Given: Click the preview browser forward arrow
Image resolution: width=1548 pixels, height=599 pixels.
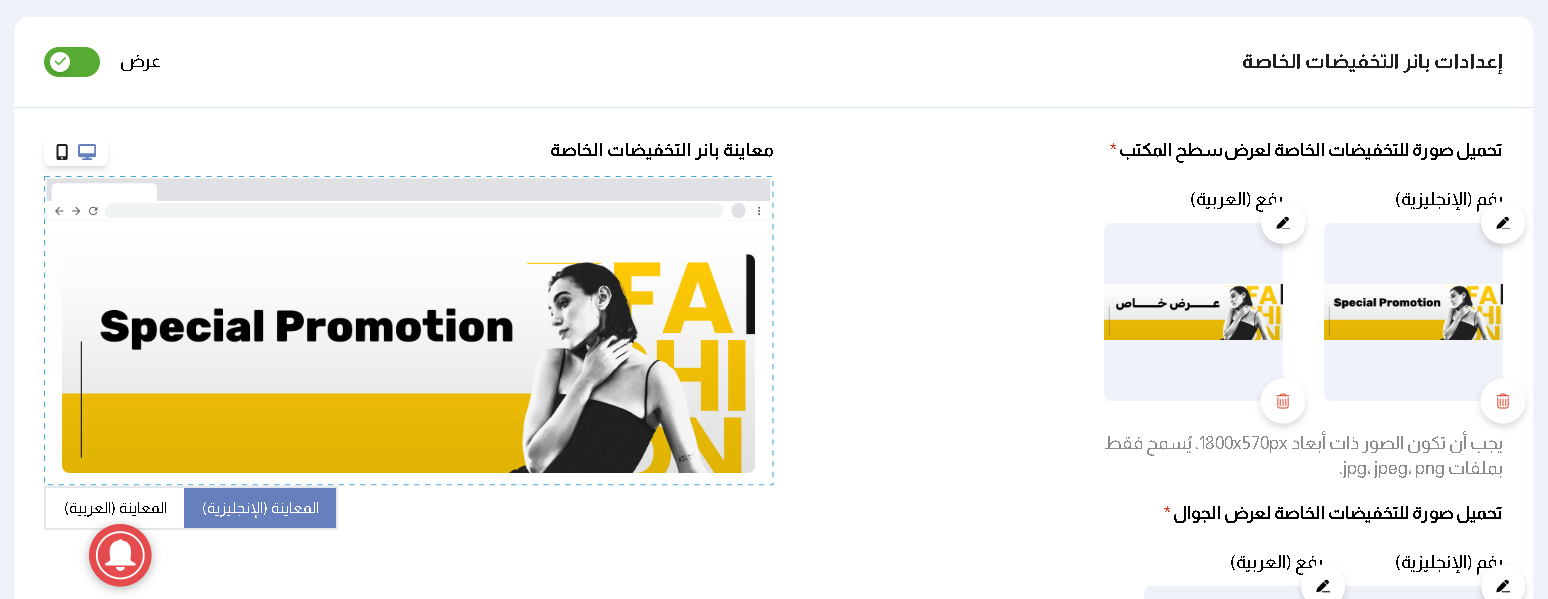Looking at the screenshot, I should coord(76,211).
